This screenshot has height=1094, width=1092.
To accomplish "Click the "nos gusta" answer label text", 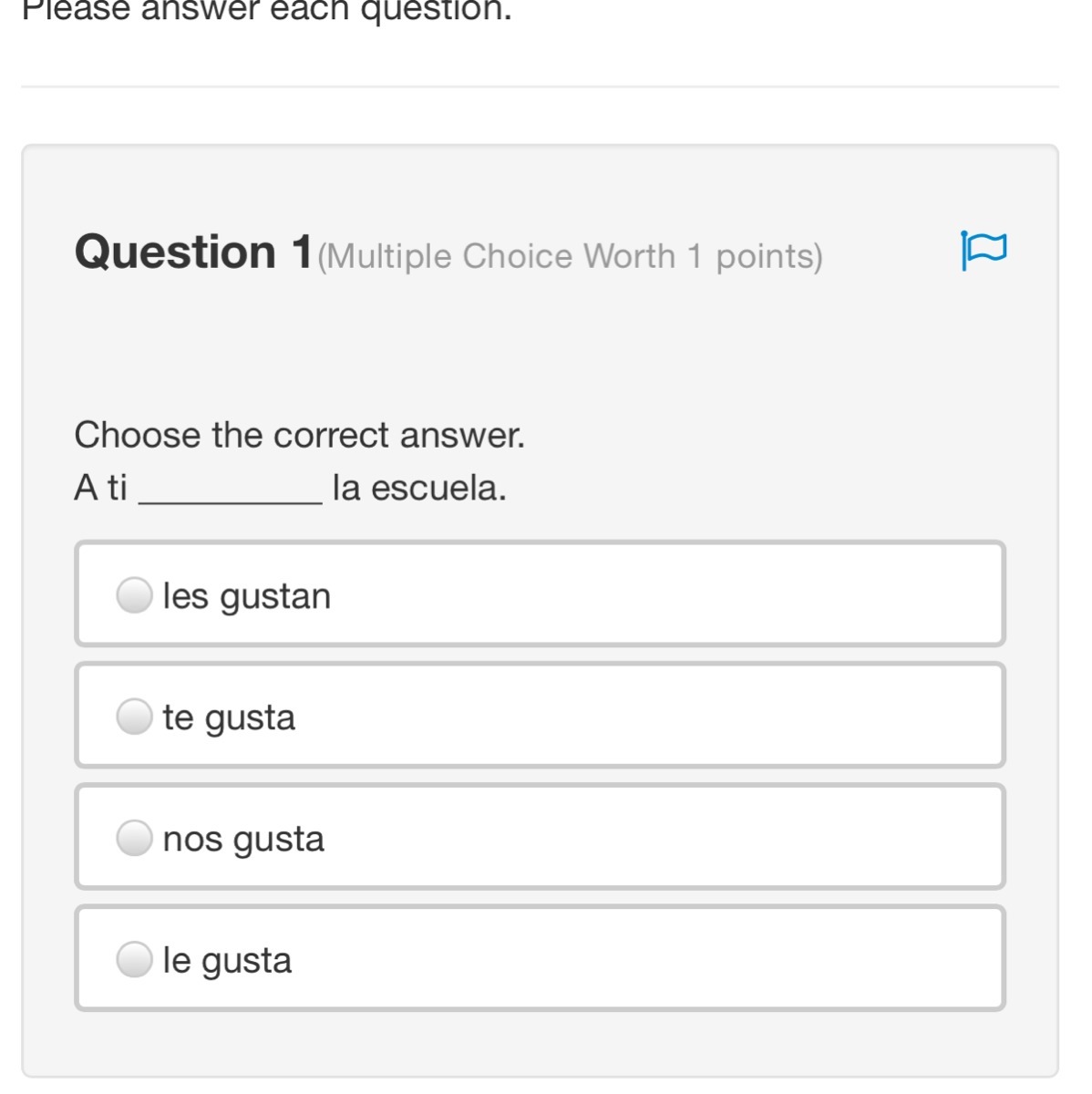I will click(x=243, y=839).
